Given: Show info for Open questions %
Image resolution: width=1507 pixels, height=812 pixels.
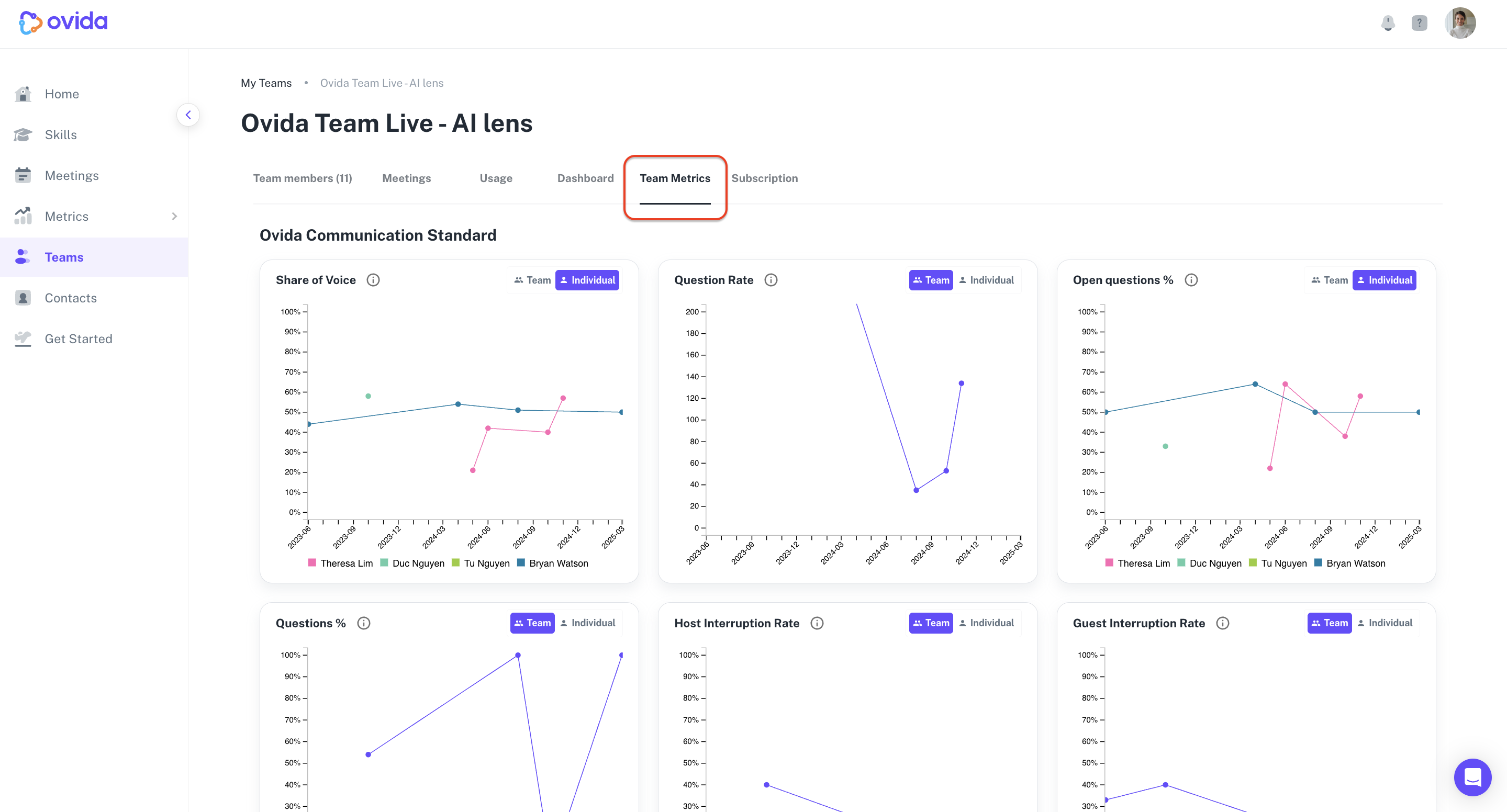Looking at the screenshot, I should 1191,280.
